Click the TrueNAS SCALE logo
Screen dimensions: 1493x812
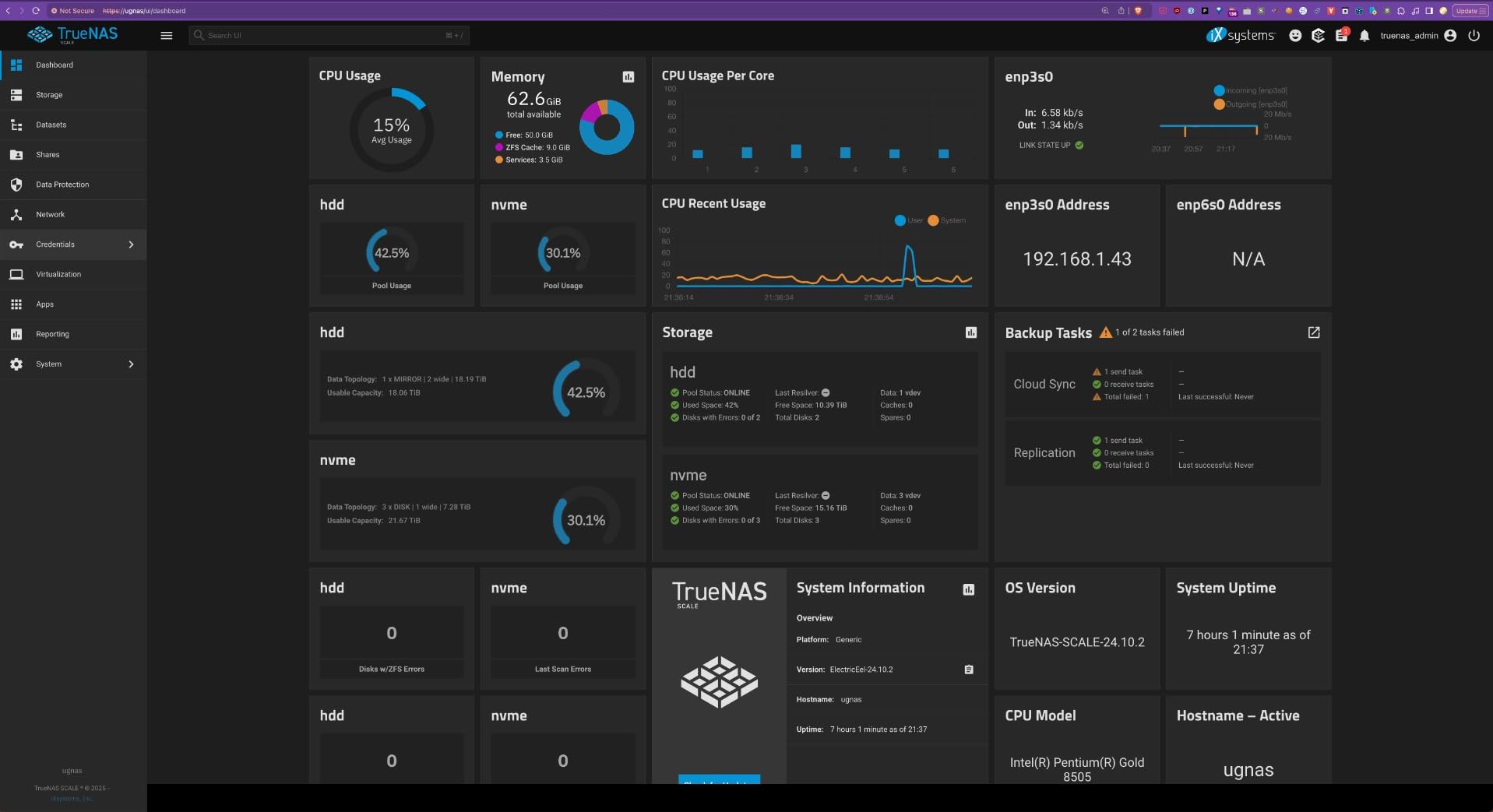coord(72,35)
